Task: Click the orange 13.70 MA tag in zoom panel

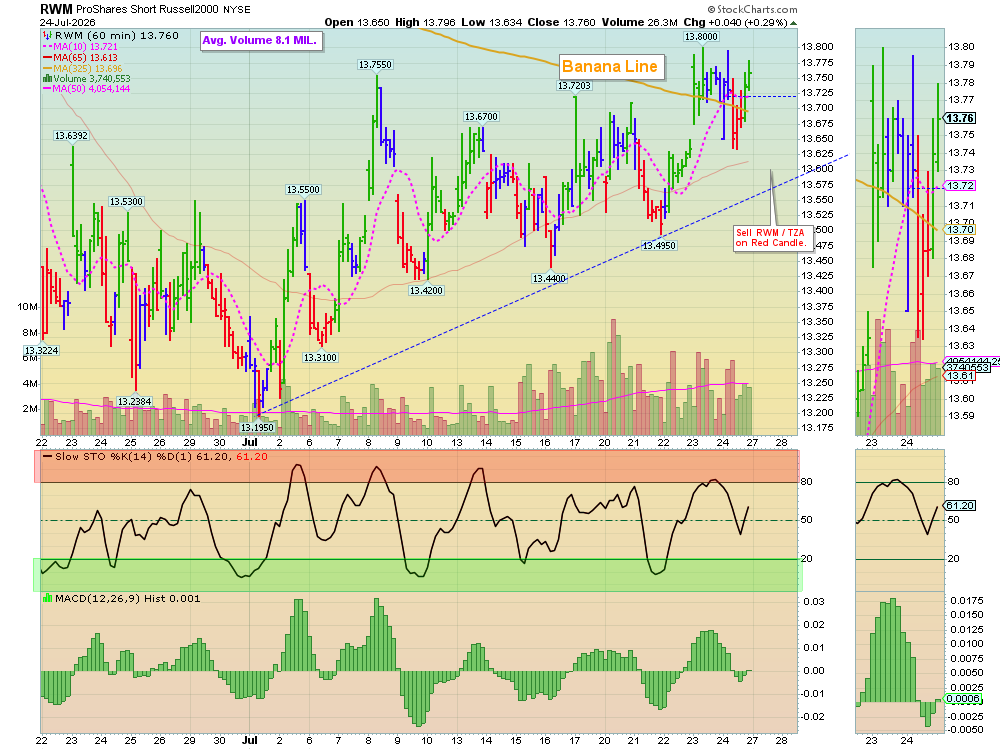Action: coord(959,230)
